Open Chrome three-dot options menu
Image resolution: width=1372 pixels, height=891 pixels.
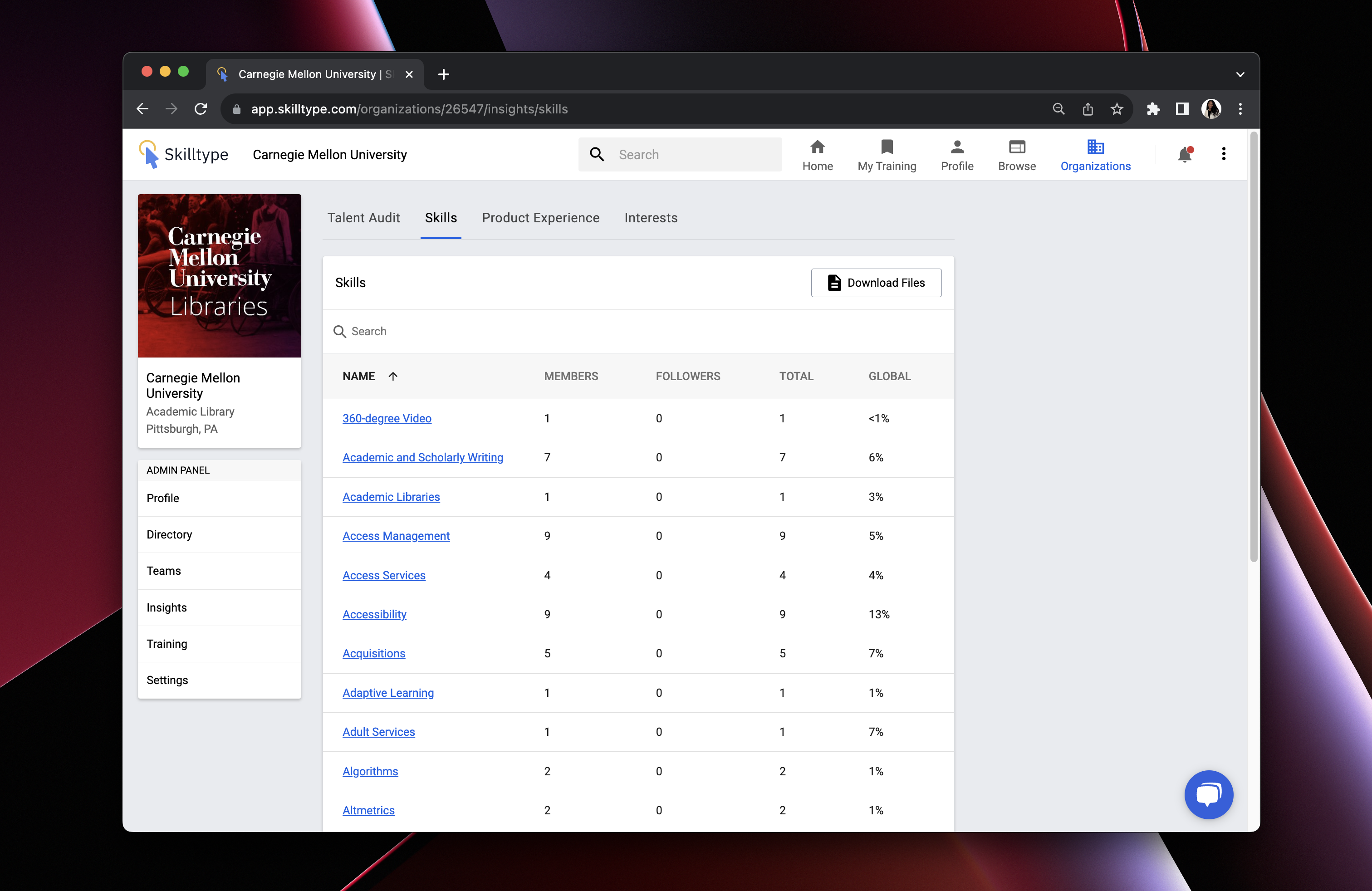tap(1240, 109)
